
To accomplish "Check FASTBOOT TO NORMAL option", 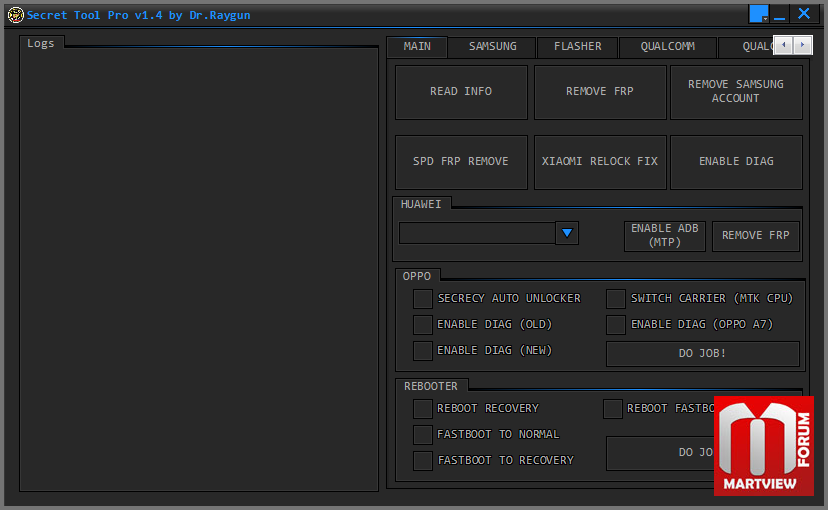I will 423,435.
